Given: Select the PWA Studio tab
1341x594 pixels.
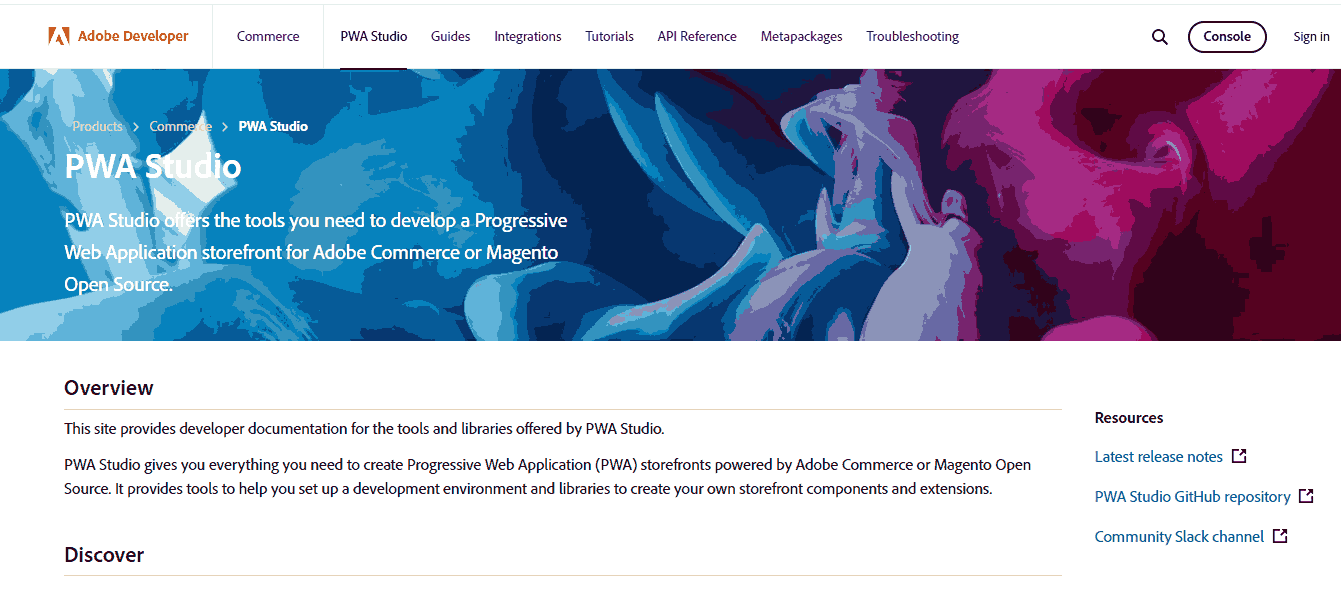Looking at the screenshot, I should coord(373,37).
